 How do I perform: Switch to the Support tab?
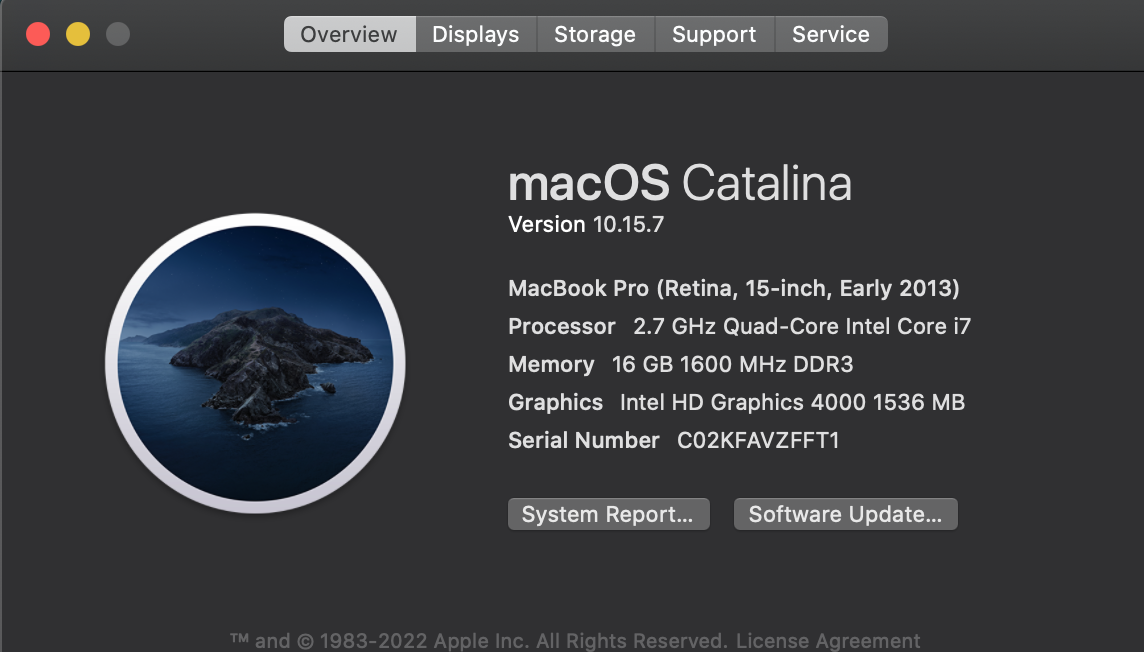pyautogui.click(x=714, y=34)
